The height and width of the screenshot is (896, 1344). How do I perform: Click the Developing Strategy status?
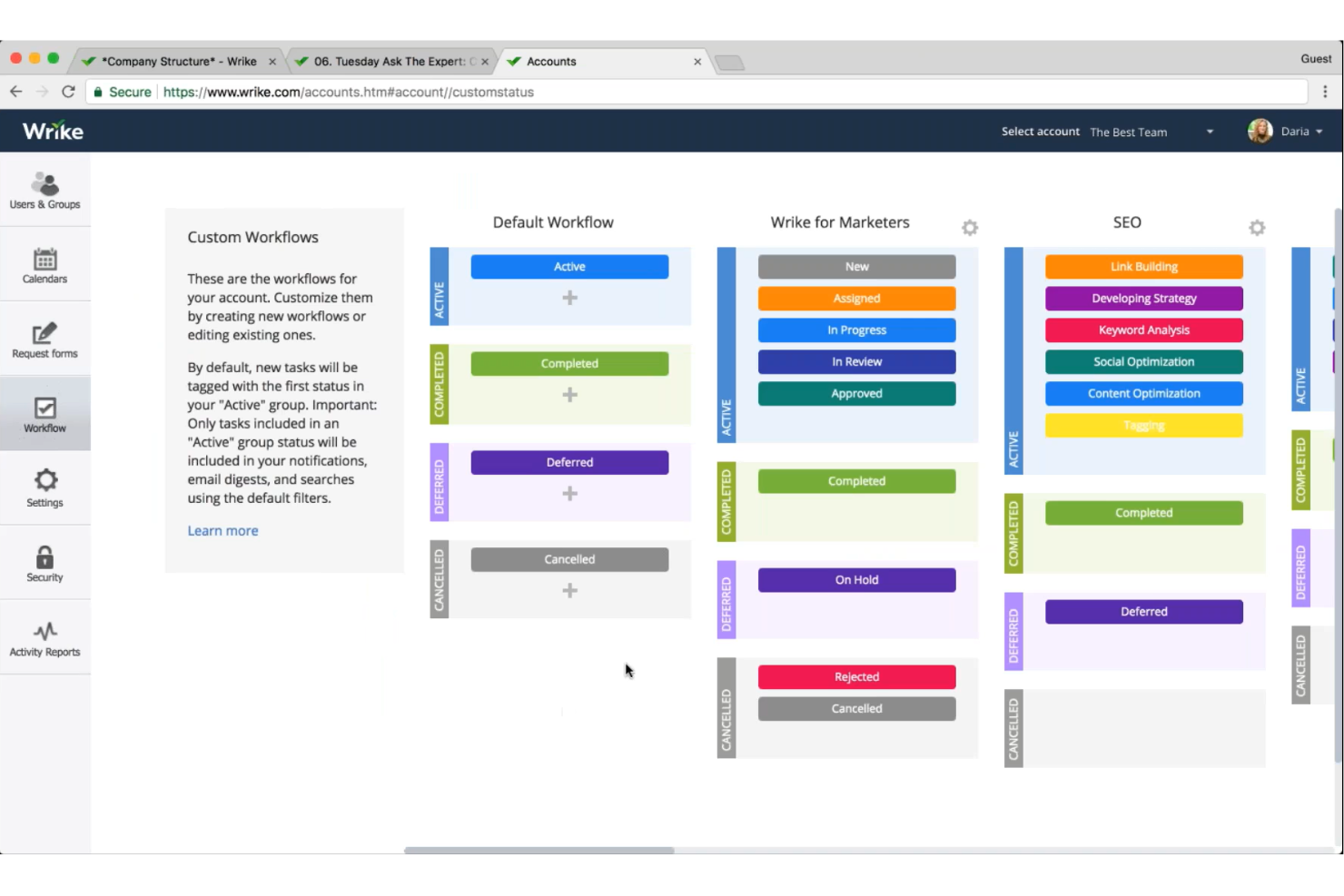pos(1144,299)
